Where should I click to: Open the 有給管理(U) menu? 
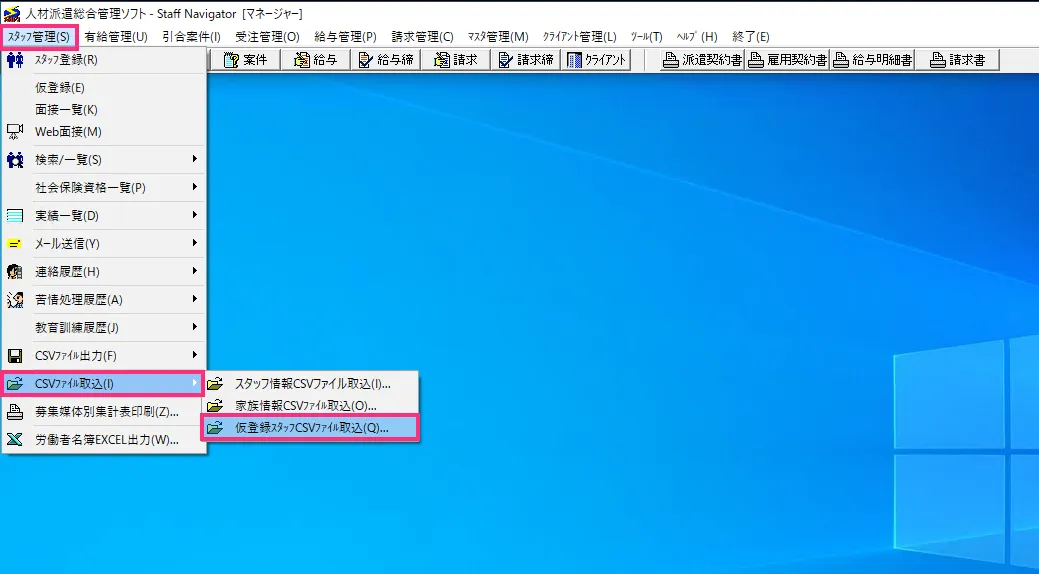coord(116,37)
